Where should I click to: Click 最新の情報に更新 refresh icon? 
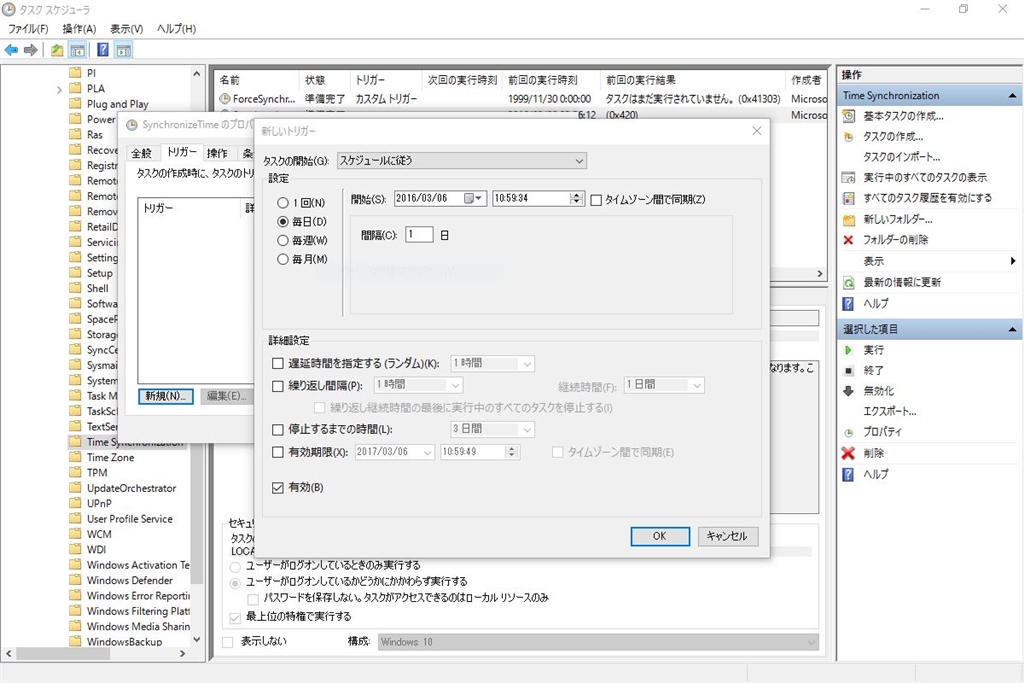[848, 283]
